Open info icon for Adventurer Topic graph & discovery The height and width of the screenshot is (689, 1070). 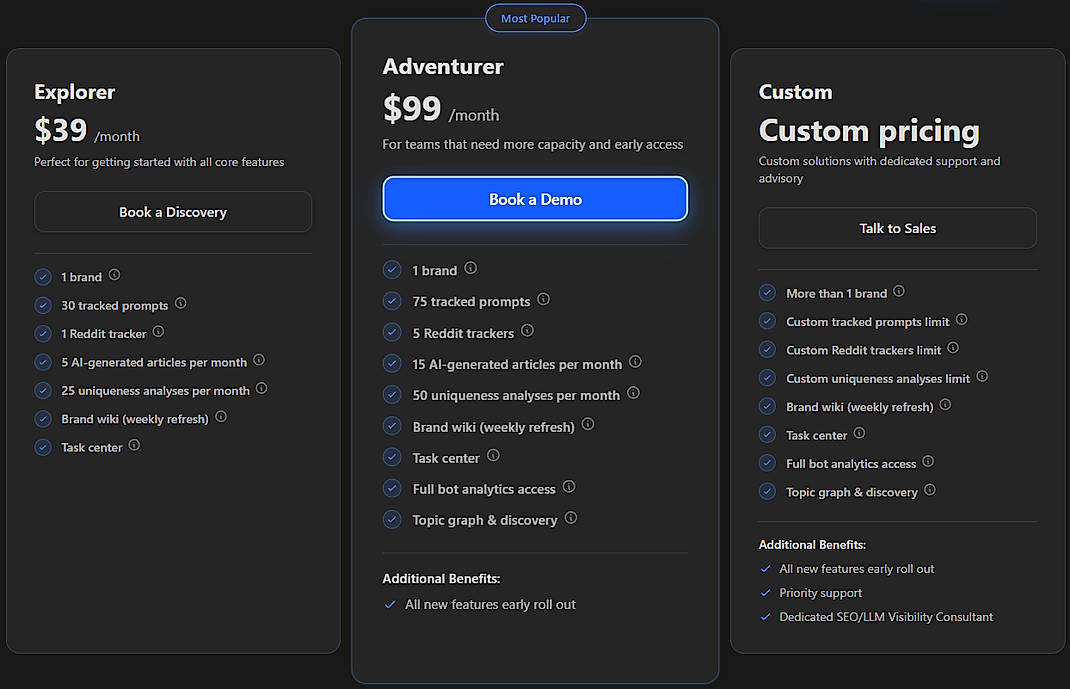[x=571, y=518]
